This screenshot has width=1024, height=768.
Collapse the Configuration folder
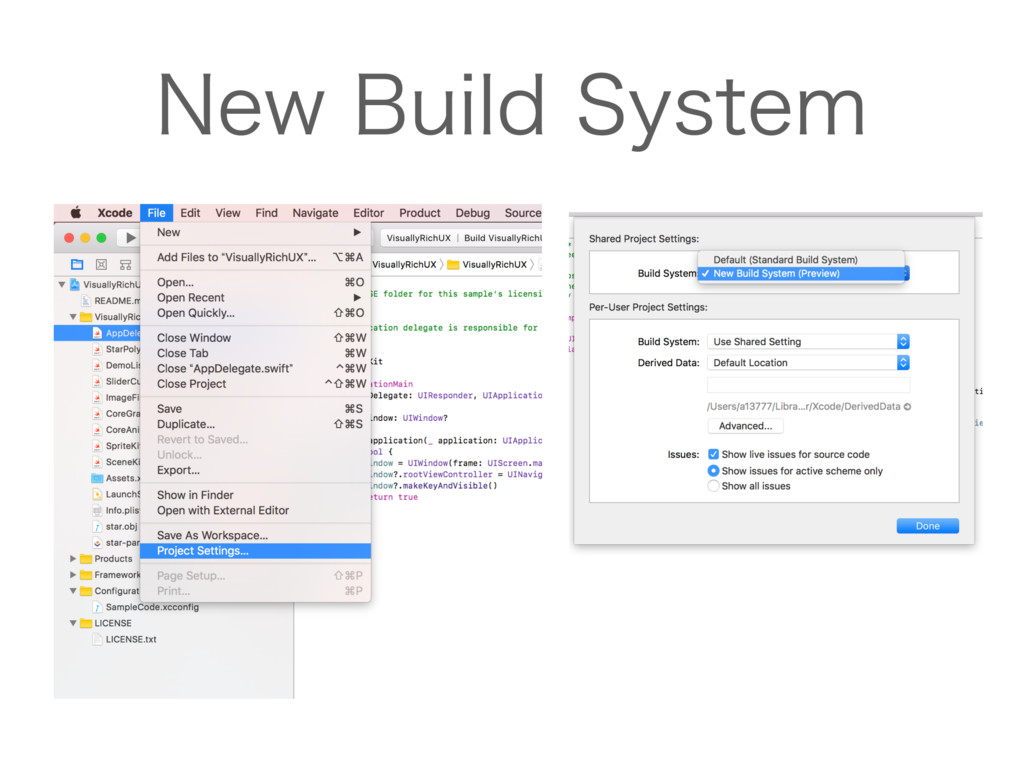(73, 591)
